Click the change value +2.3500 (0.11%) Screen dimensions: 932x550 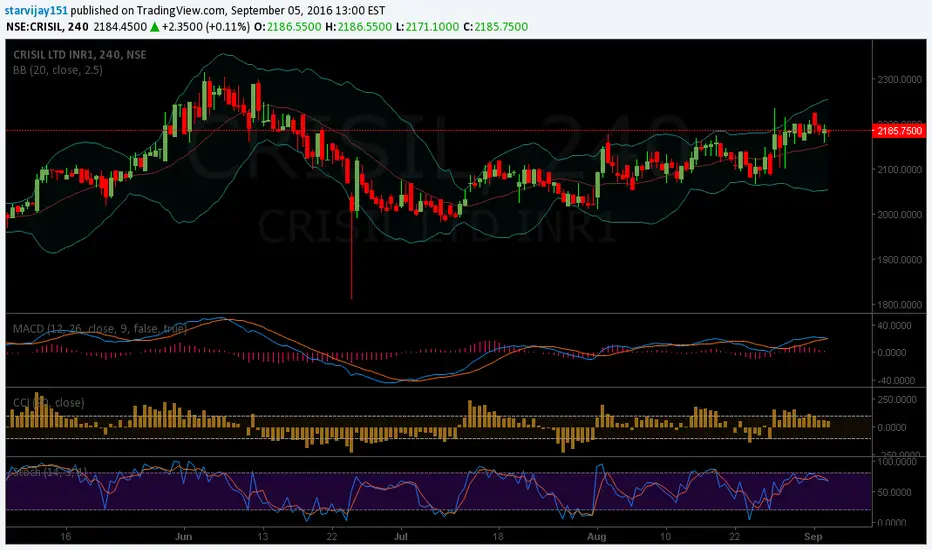pos(206,27)
